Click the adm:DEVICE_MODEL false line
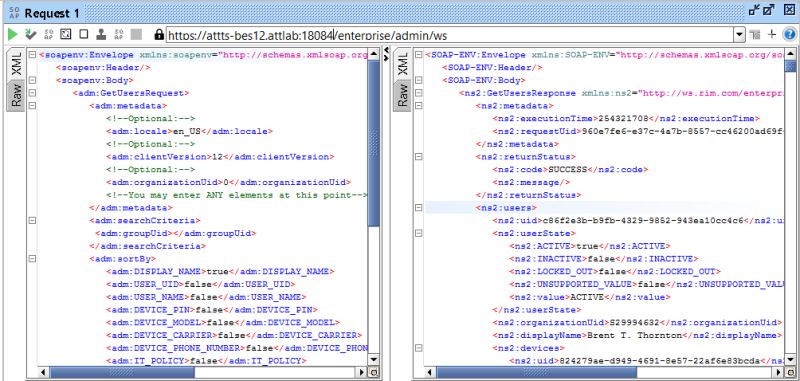The height and width of the screenshot is (381, 800). 223,322
